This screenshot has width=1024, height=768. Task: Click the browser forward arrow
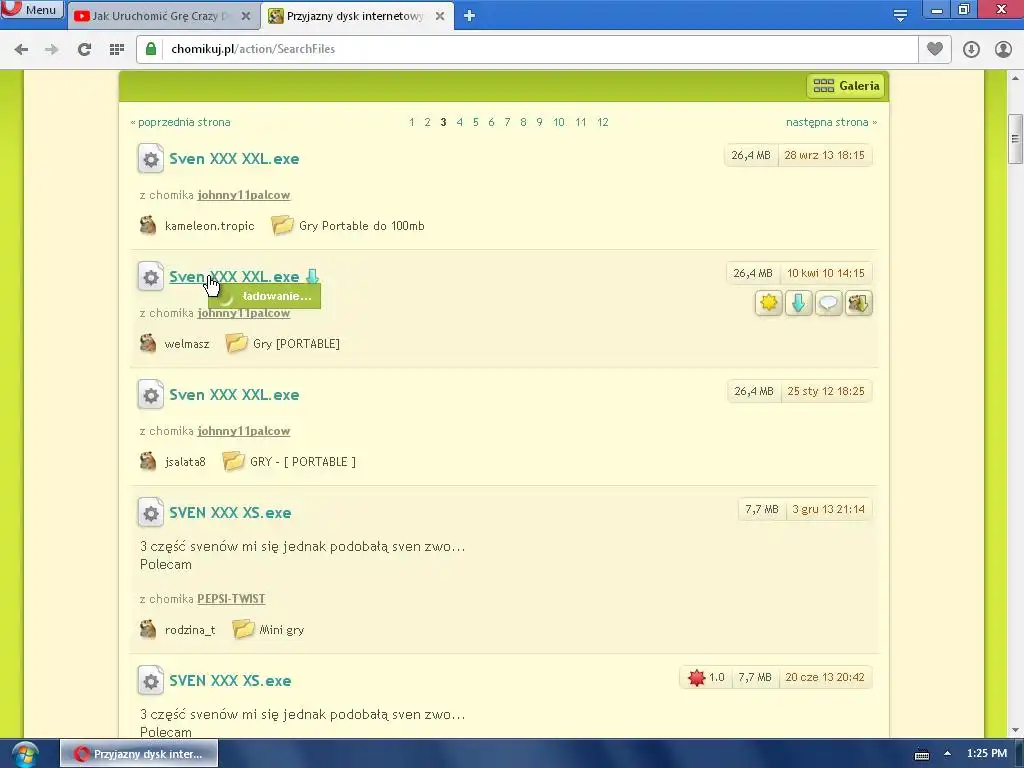click(x=52, y=49)
